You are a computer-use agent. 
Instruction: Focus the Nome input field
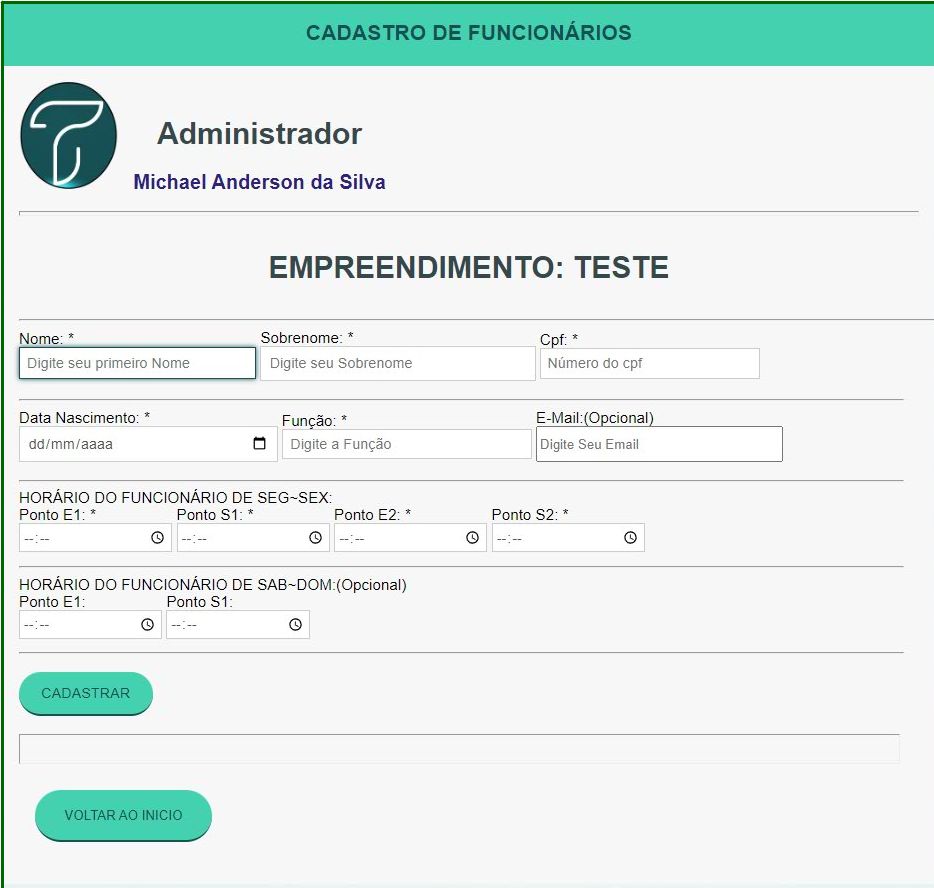click(137, 363)
